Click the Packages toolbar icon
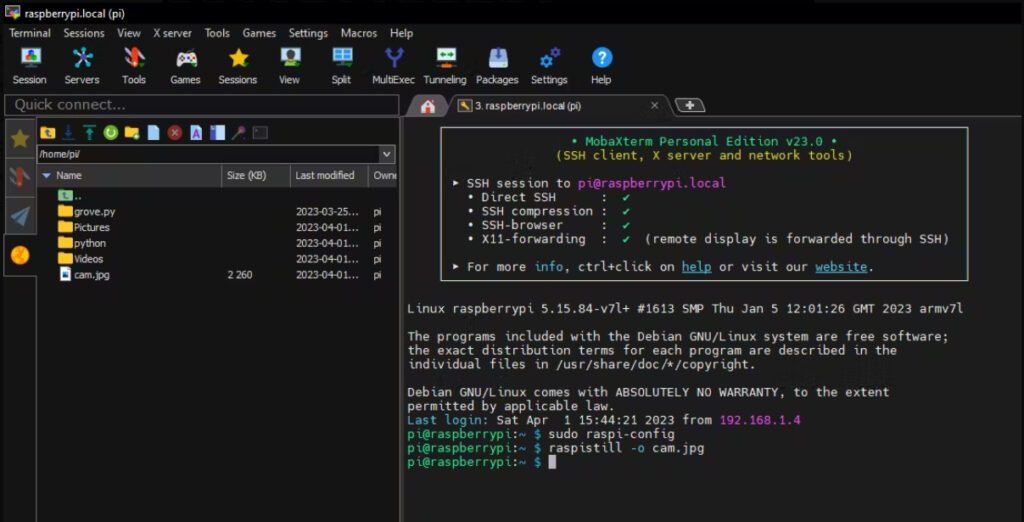This screenshot has width=1024, height=522. (497, 66)
